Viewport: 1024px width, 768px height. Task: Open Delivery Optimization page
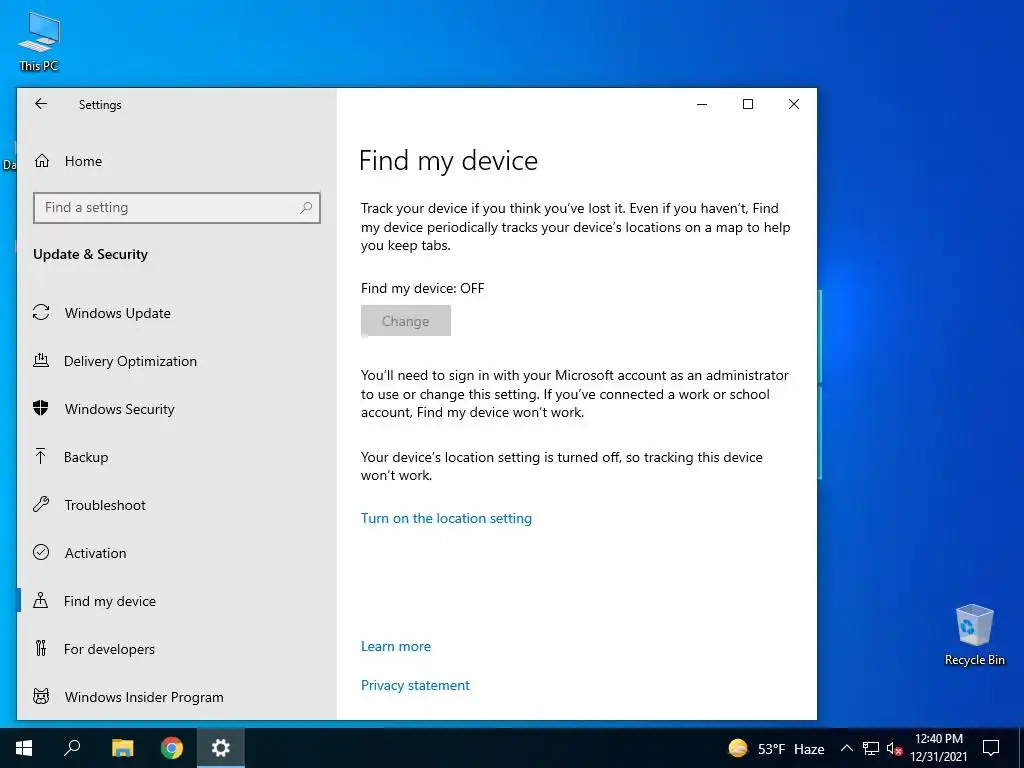pos(176,361)
